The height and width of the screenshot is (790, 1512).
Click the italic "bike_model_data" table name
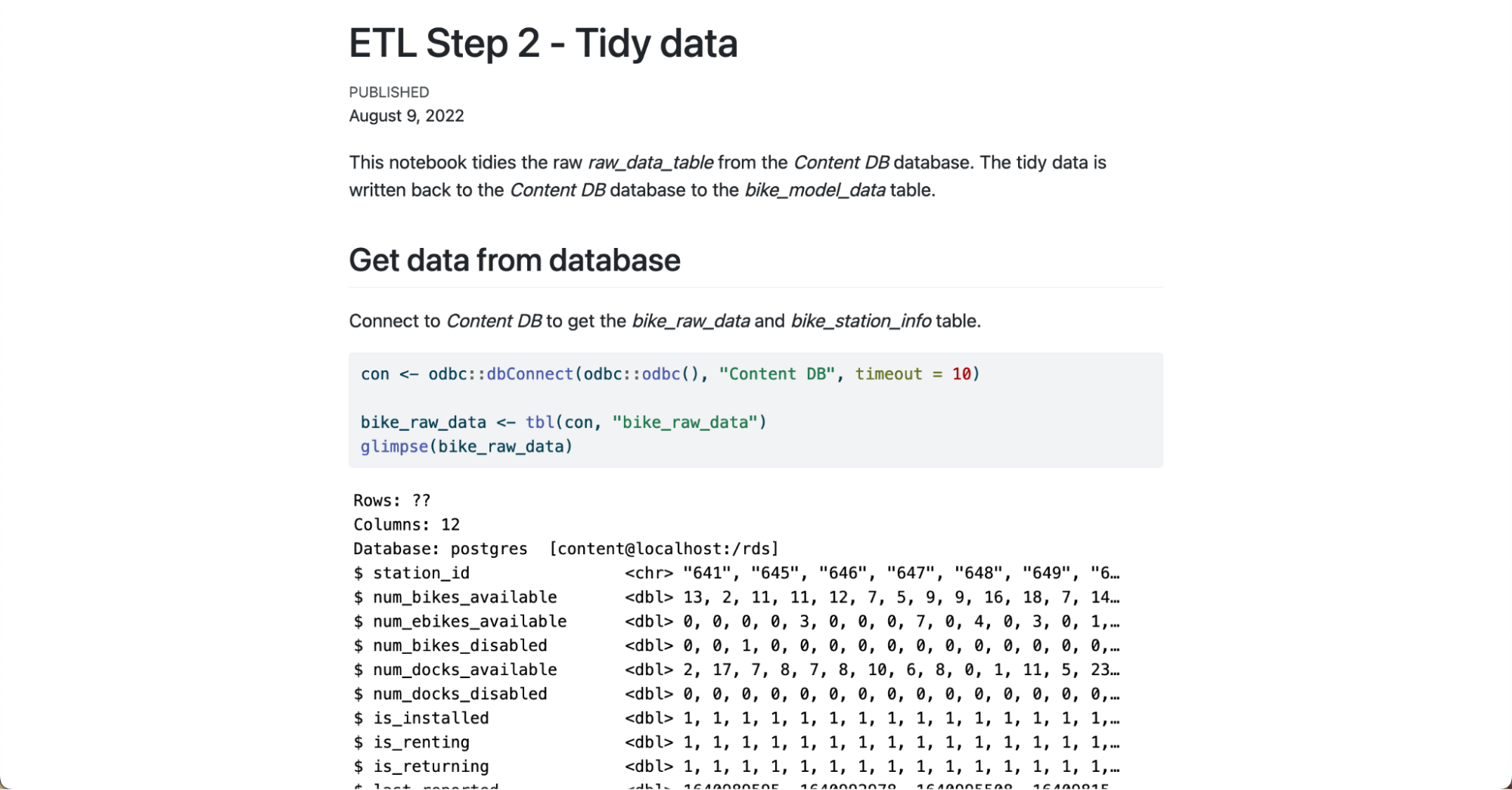[815, 190]
